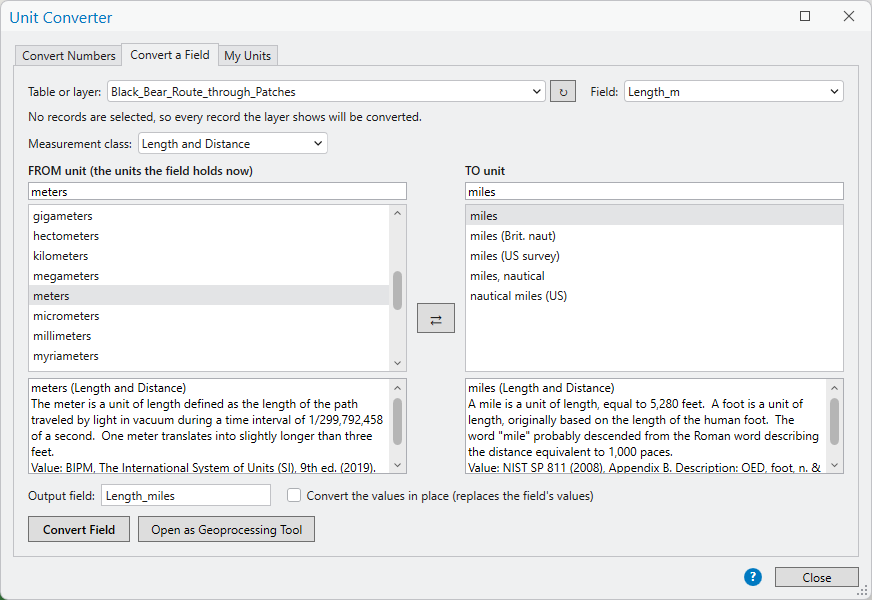Maximize the Unit Converter window

tap(805, 16)
